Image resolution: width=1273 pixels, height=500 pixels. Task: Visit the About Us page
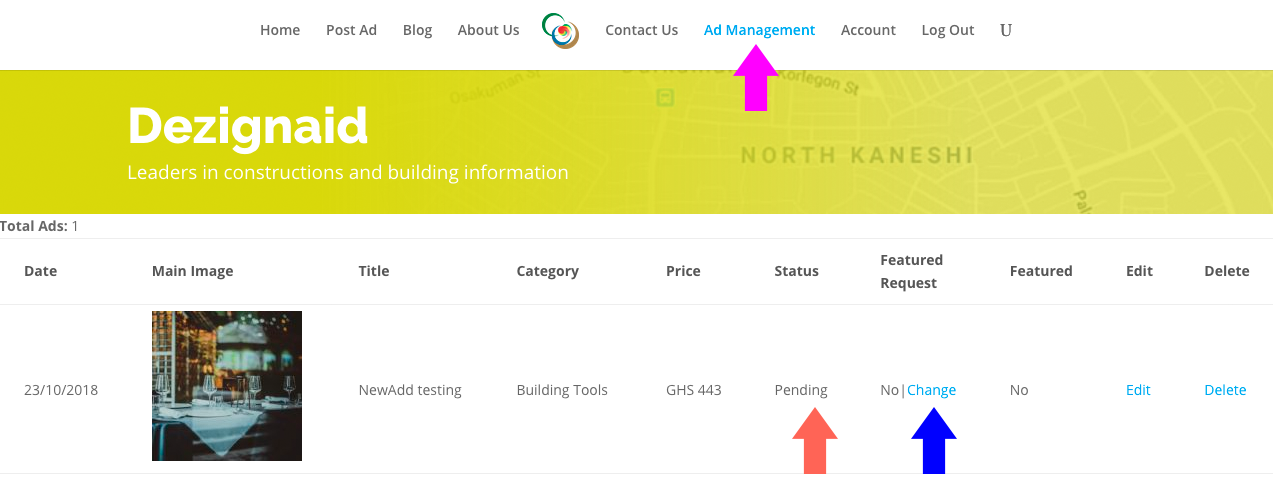click(488, 30)
